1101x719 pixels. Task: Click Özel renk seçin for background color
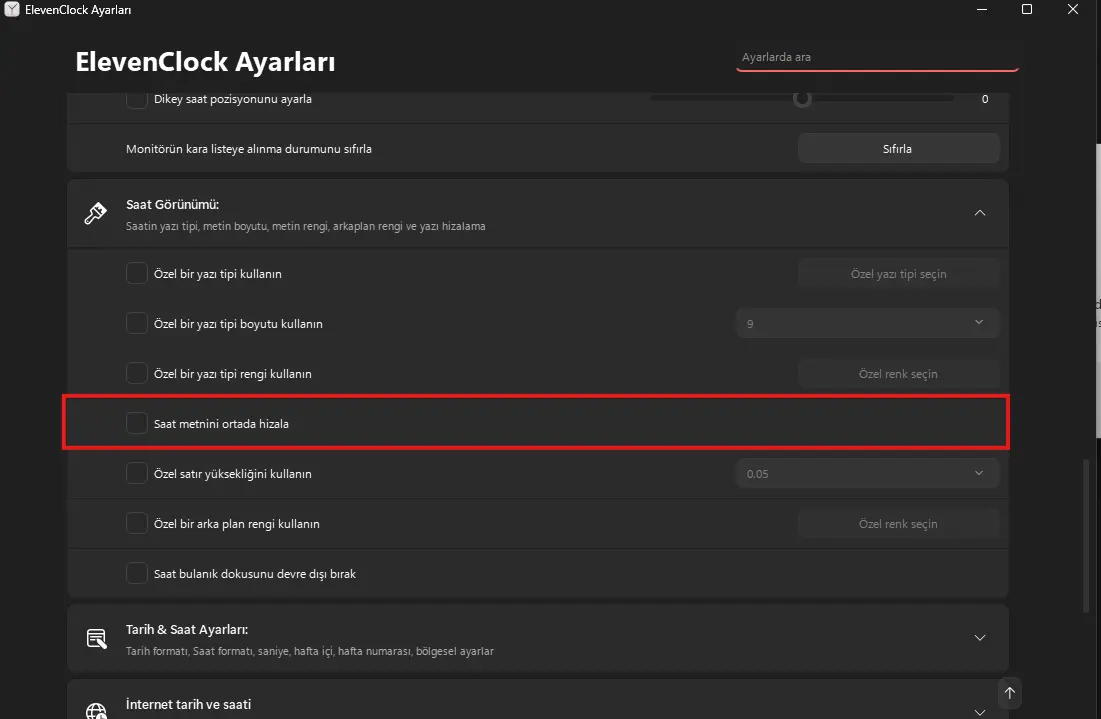(x=898, y=524)
